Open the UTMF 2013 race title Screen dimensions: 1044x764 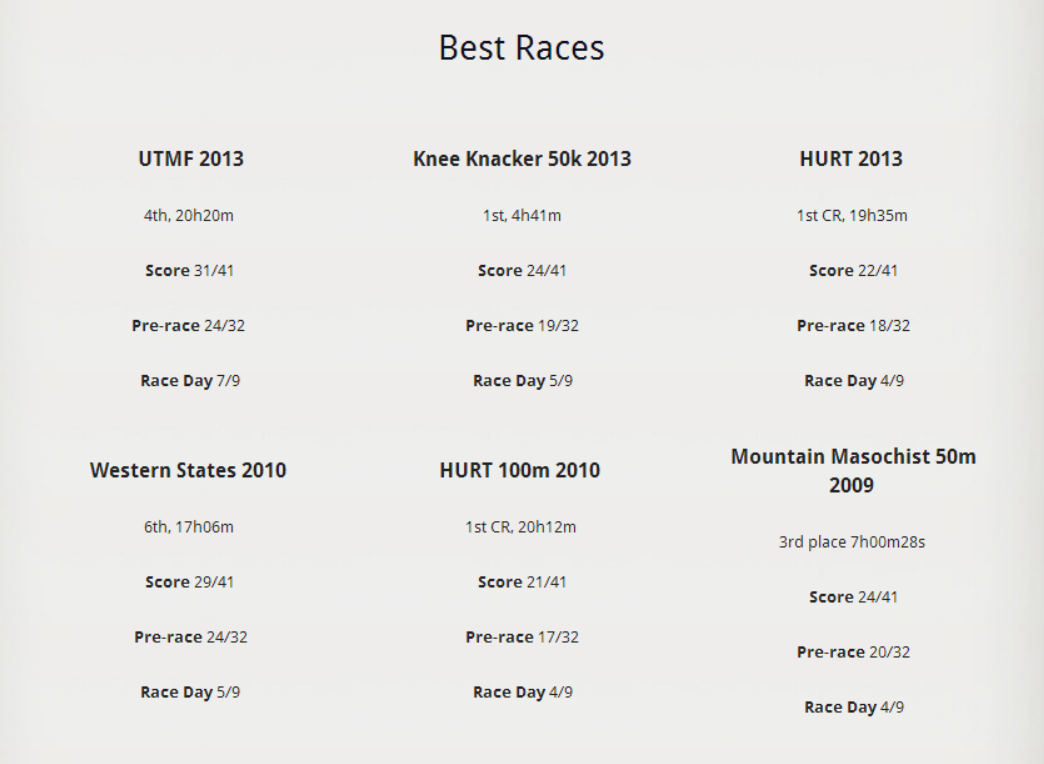pyautogui.click(x=190, y=159)
